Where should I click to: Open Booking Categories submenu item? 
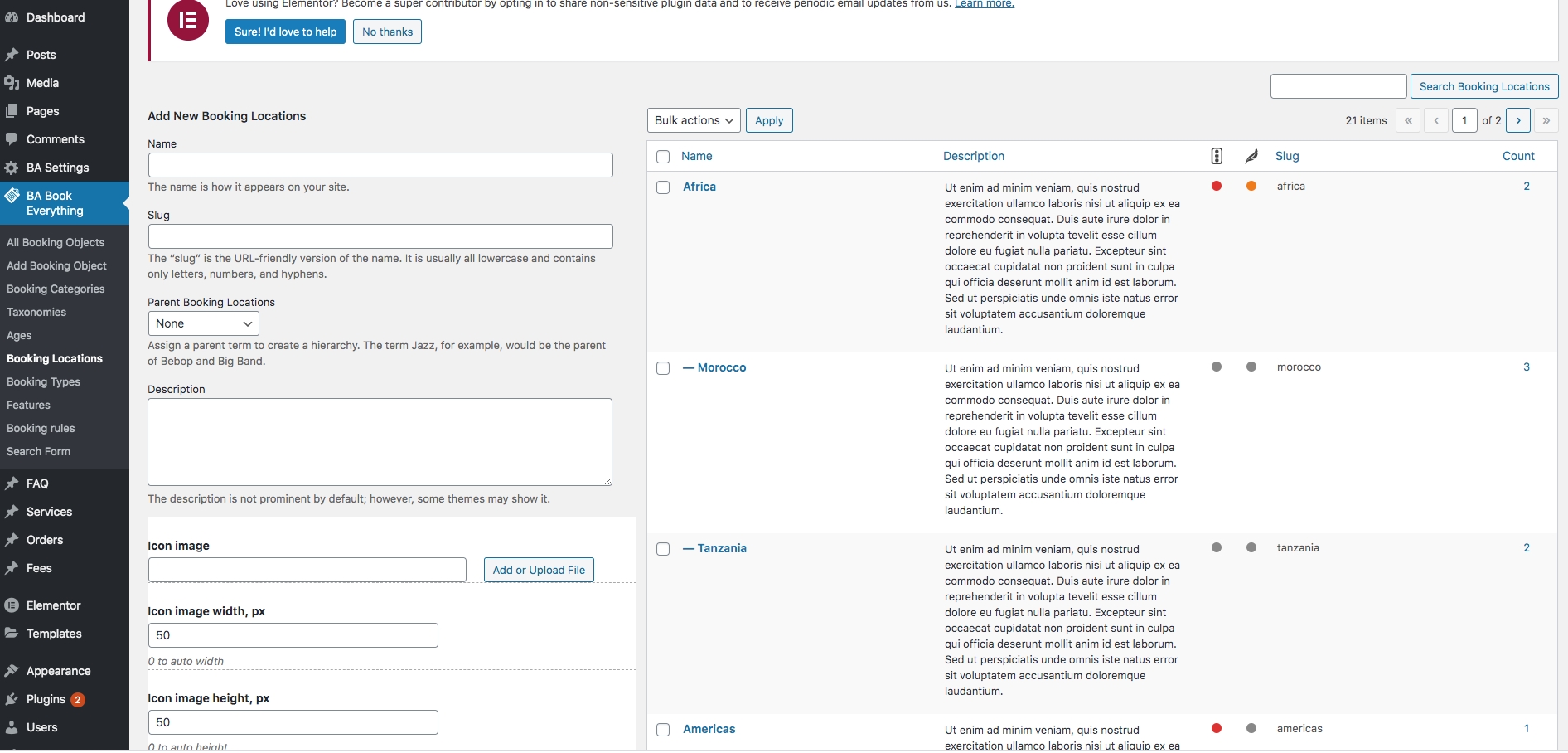[56, 289]
